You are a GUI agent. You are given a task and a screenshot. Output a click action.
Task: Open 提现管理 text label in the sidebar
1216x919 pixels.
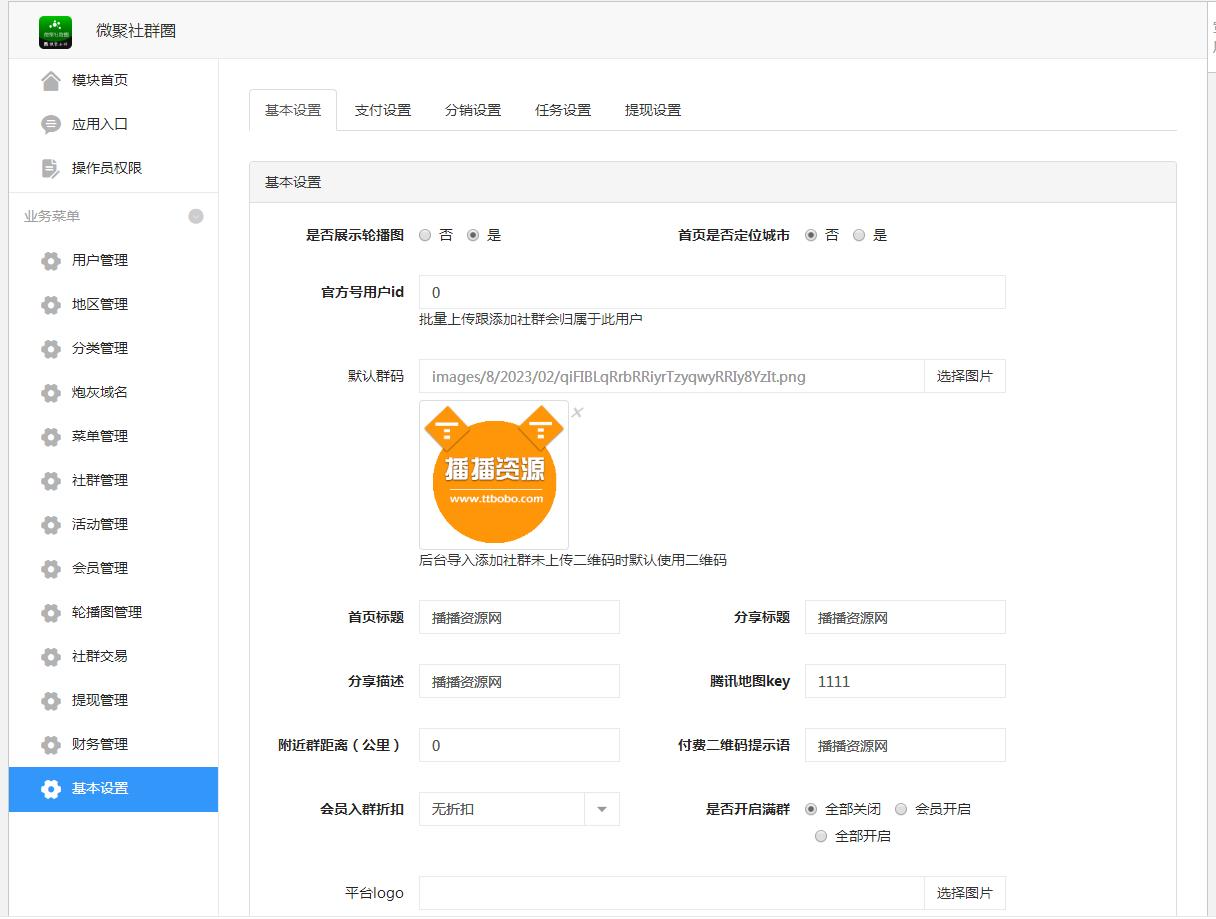point(100,700)
